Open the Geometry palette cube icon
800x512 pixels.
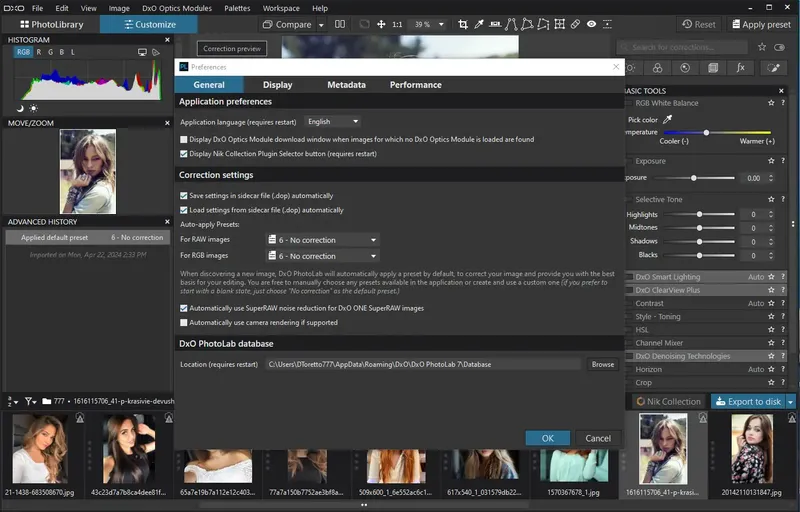[713, 68]
